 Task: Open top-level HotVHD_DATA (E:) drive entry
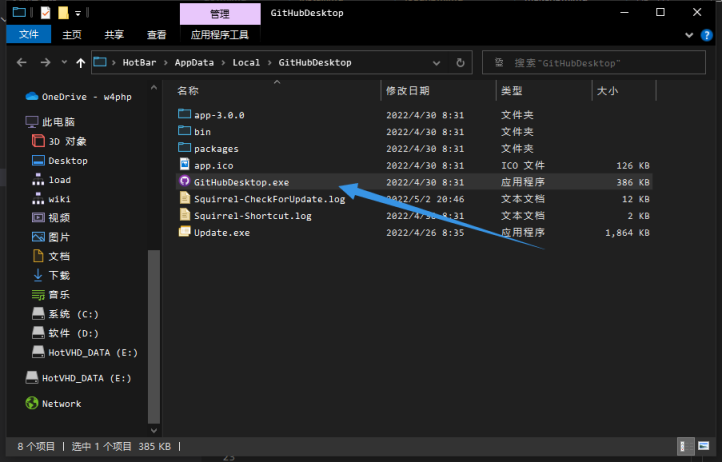click(x=78, y=378)
